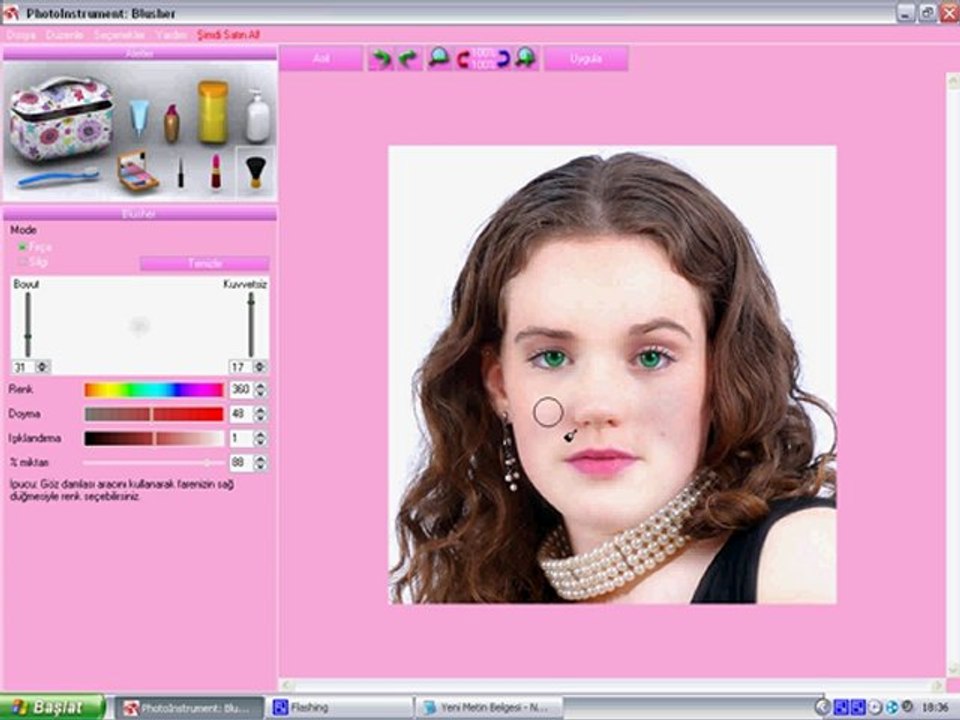This screenshot has width=960, height=720.
Task: Click the undo green arrow
Action: pos(381,59)
